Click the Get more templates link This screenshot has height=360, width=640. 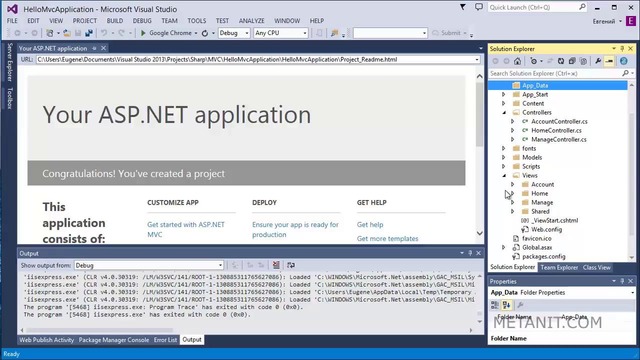(387, 238)
